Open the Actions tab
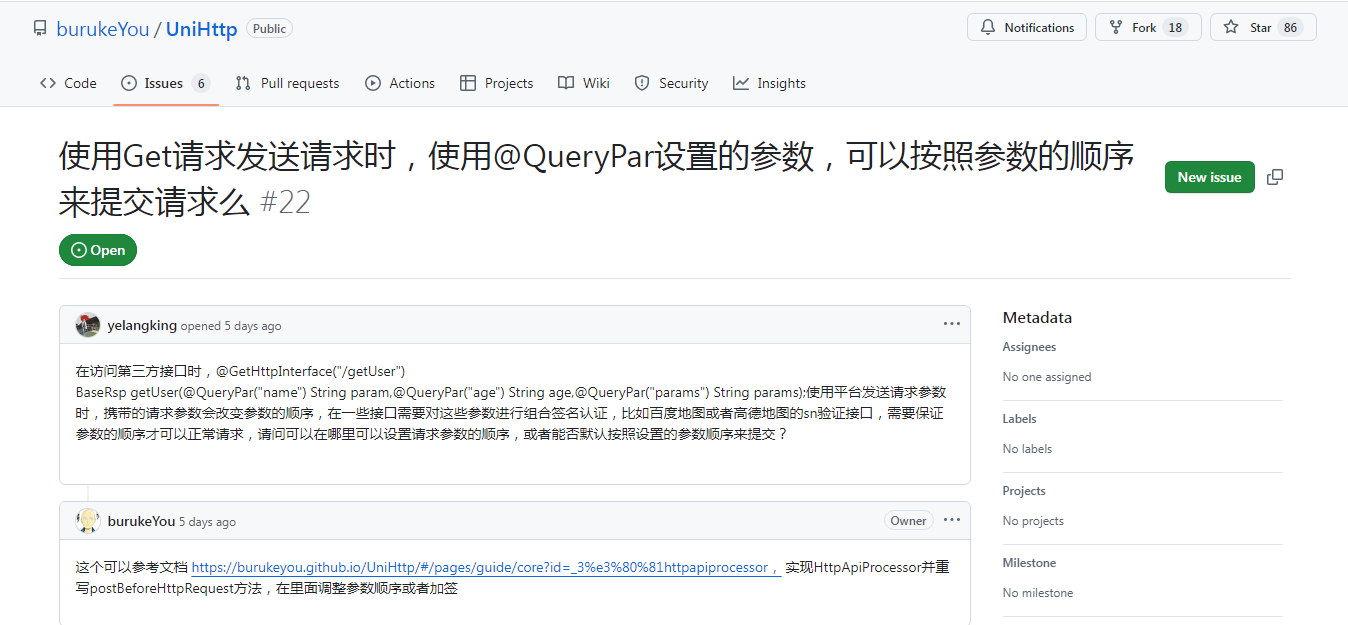This screenshot has width=1348, height=625. click(x=400, y=83)
